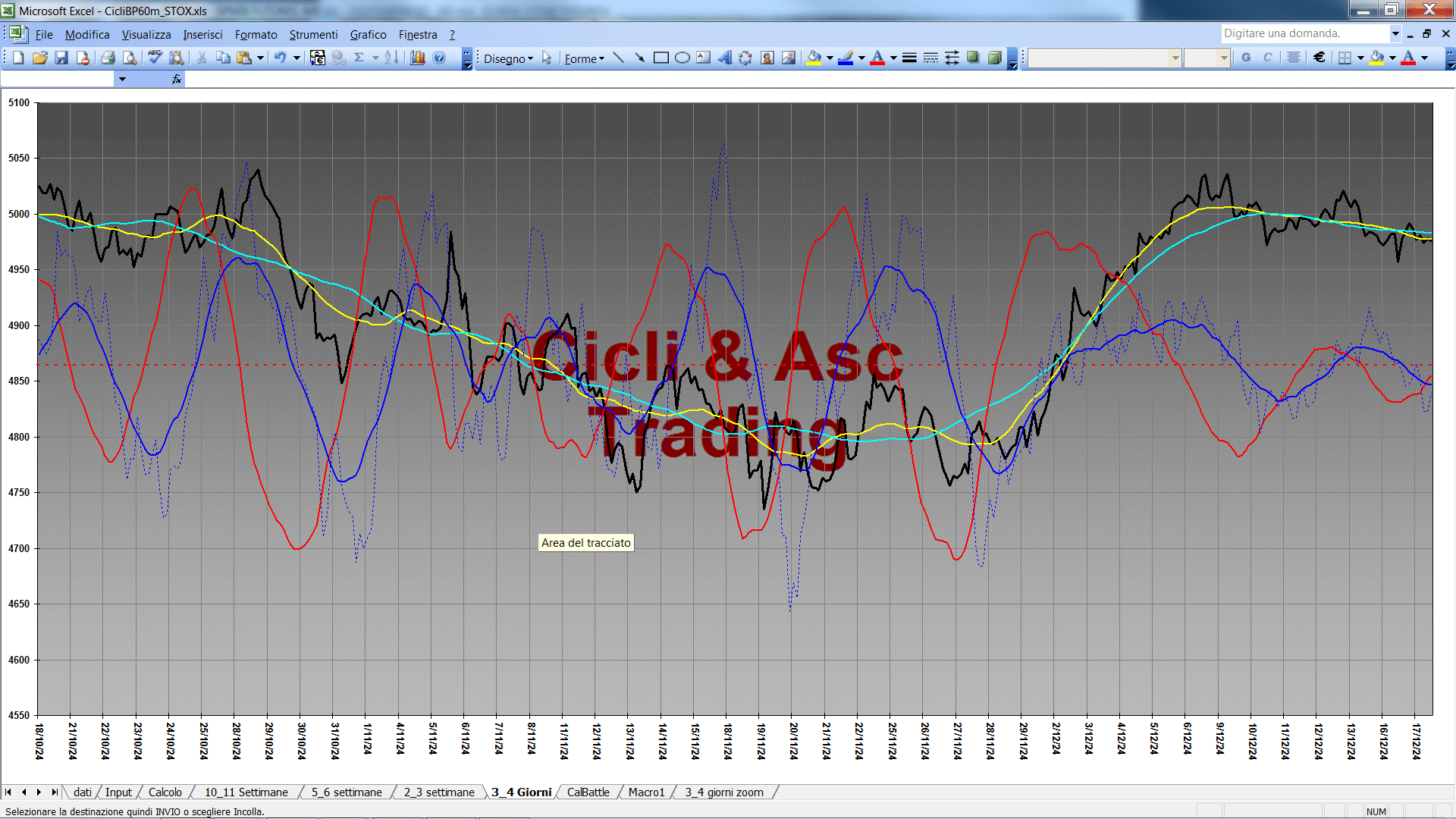This screenshot has width=1456, height=819.
Task: Expand the Forme shapes menu
Action: click(x=584, y=58)
